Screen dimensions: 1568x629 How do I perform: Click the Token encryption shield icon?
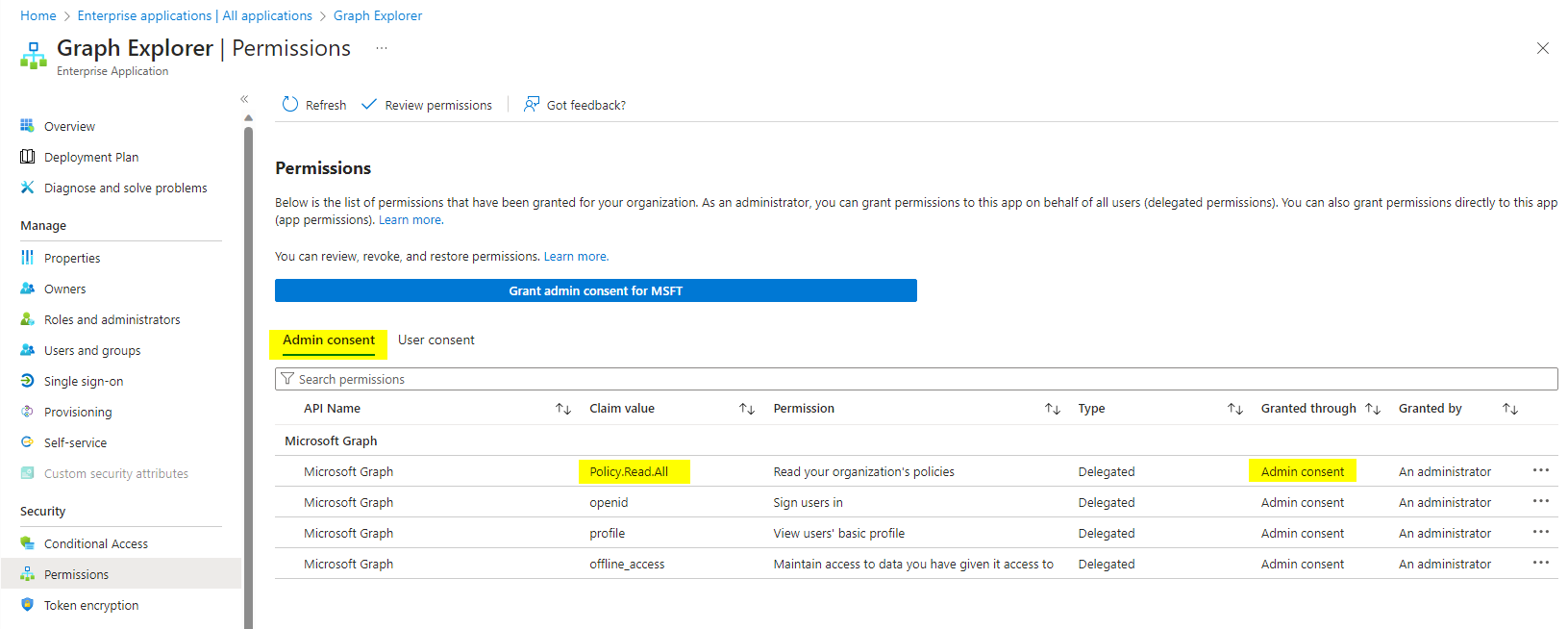point(27,605)
